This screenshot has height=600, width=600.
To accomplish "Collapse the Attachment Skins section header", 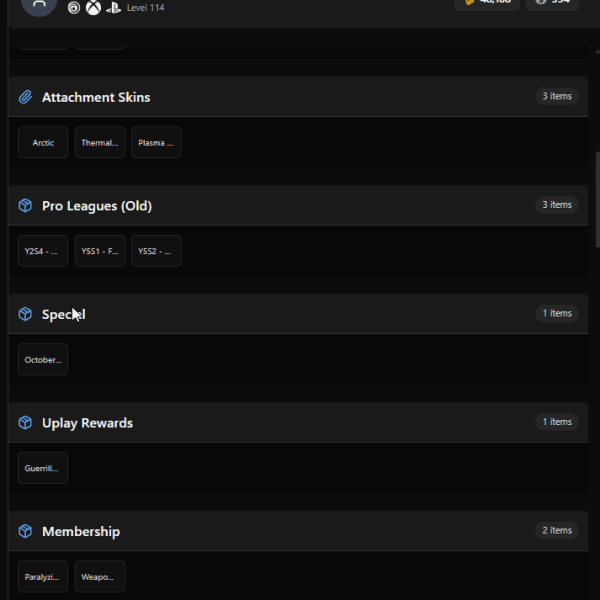I will [x=298, y=97].
